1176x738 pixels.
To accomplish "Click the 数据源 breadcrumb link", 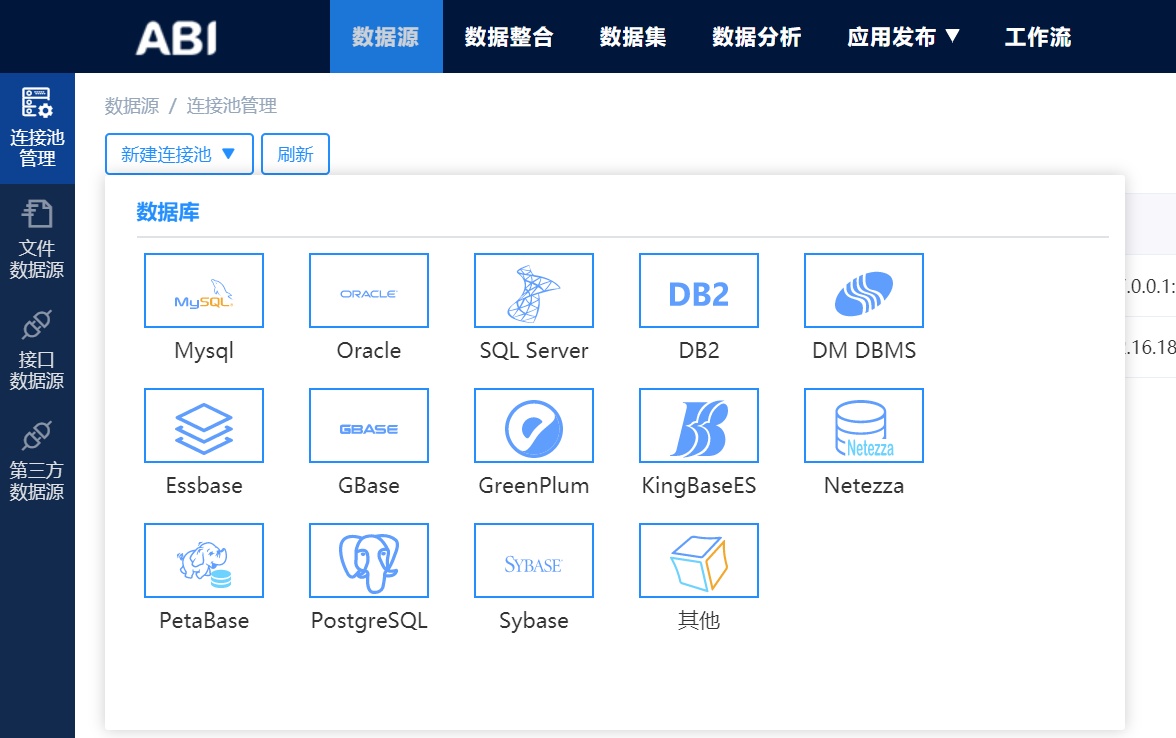I will (132, 106).
